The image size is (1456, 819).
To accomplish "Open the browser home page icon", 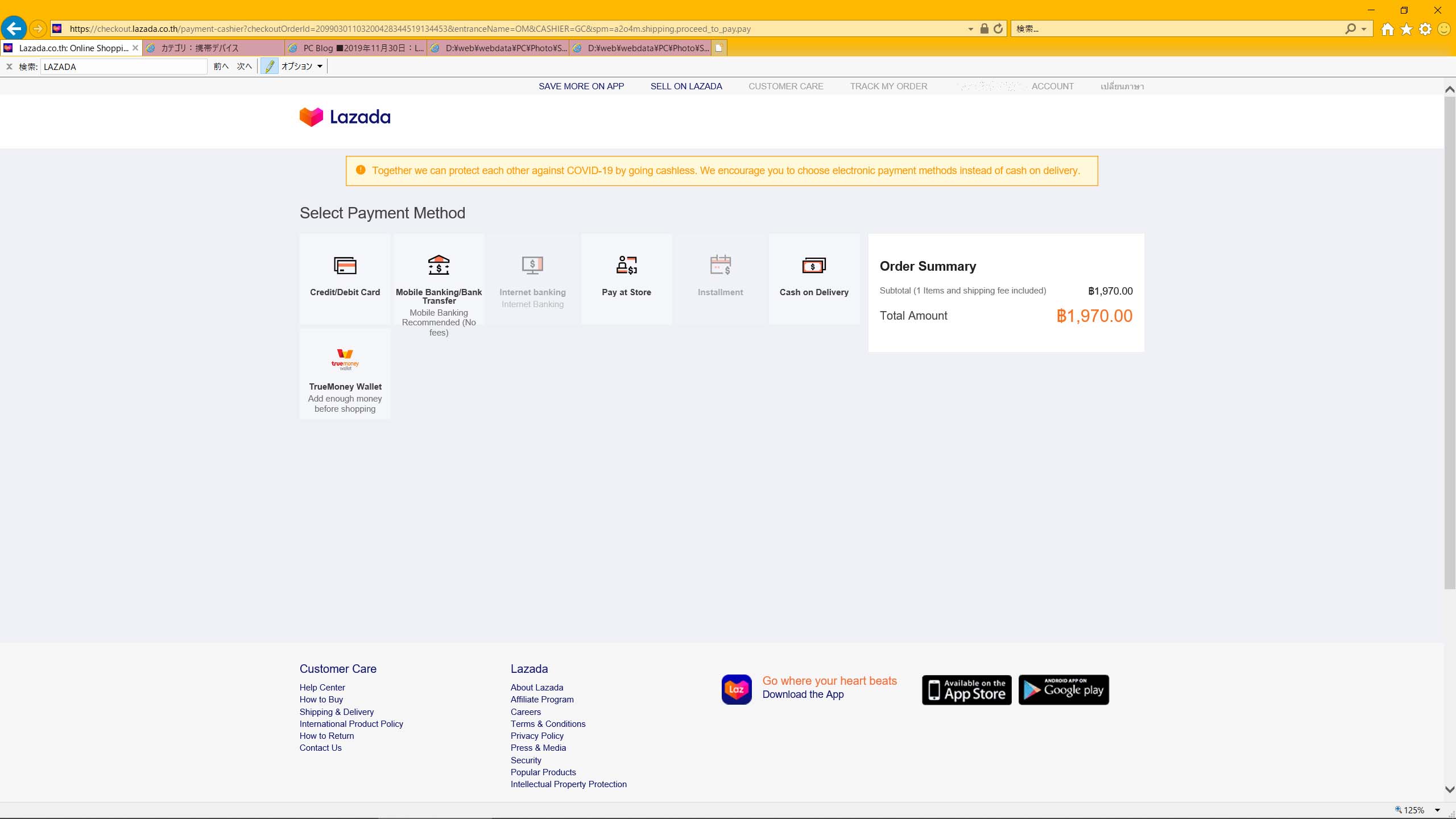I will tap(1388, 29).
